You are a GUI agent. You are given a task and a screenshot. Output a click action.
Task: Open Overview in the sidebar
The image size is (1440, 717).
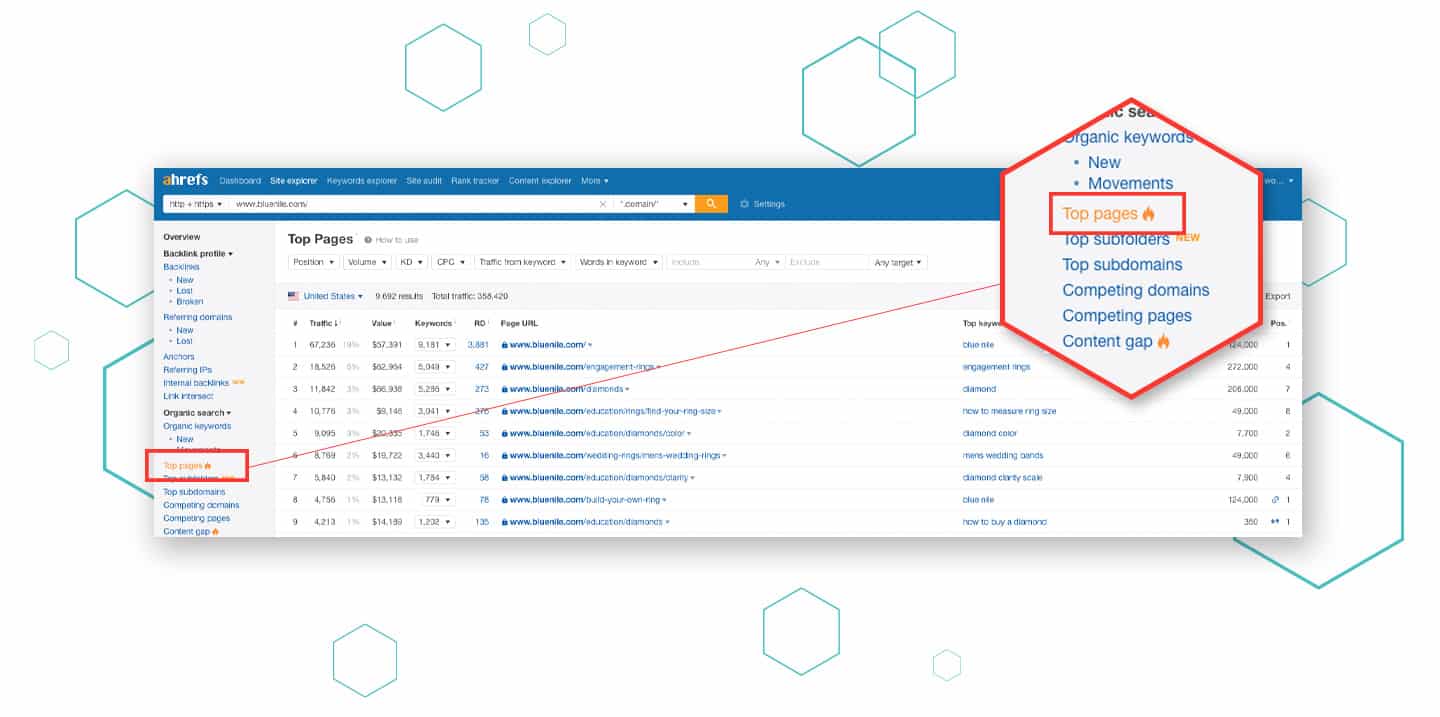click(182, 237)
